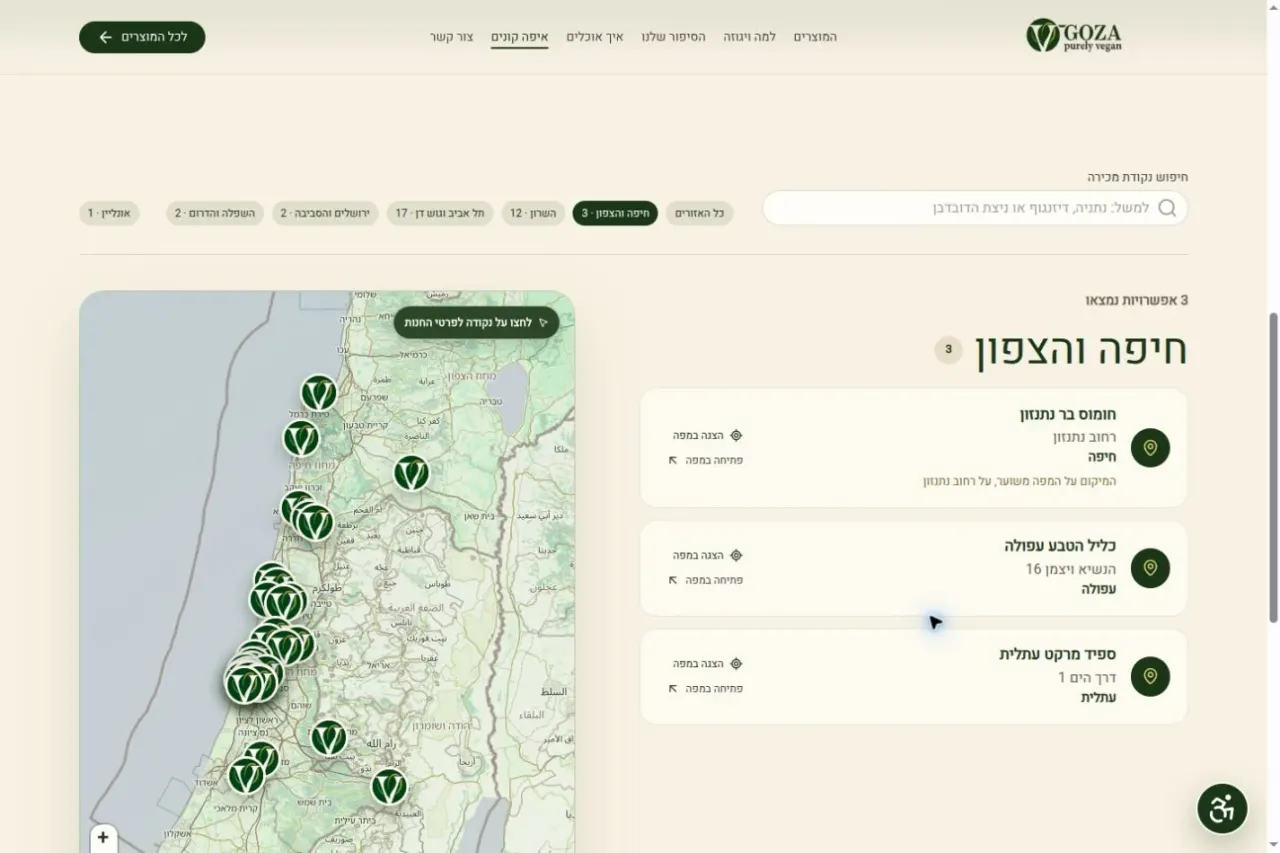Image resolution: width=1280 pixels, height=853 pixels.
Task: Click the map hint לחצו על נקודה לפרטי החנות
Action: pyautogui.click(x=476, y=322)
